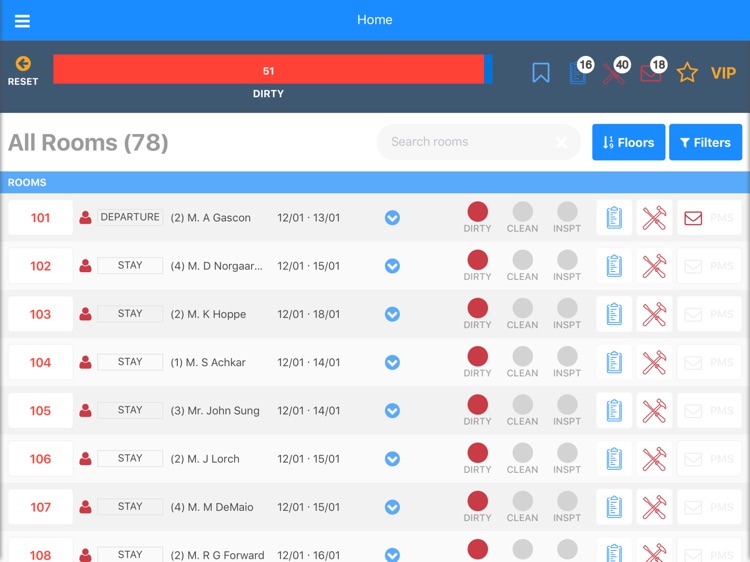Viewport: 750px width, 562px height.
Task: Click the red DIRTY 51 status bar
Action: pyautogui.click(x=268, y=69)
